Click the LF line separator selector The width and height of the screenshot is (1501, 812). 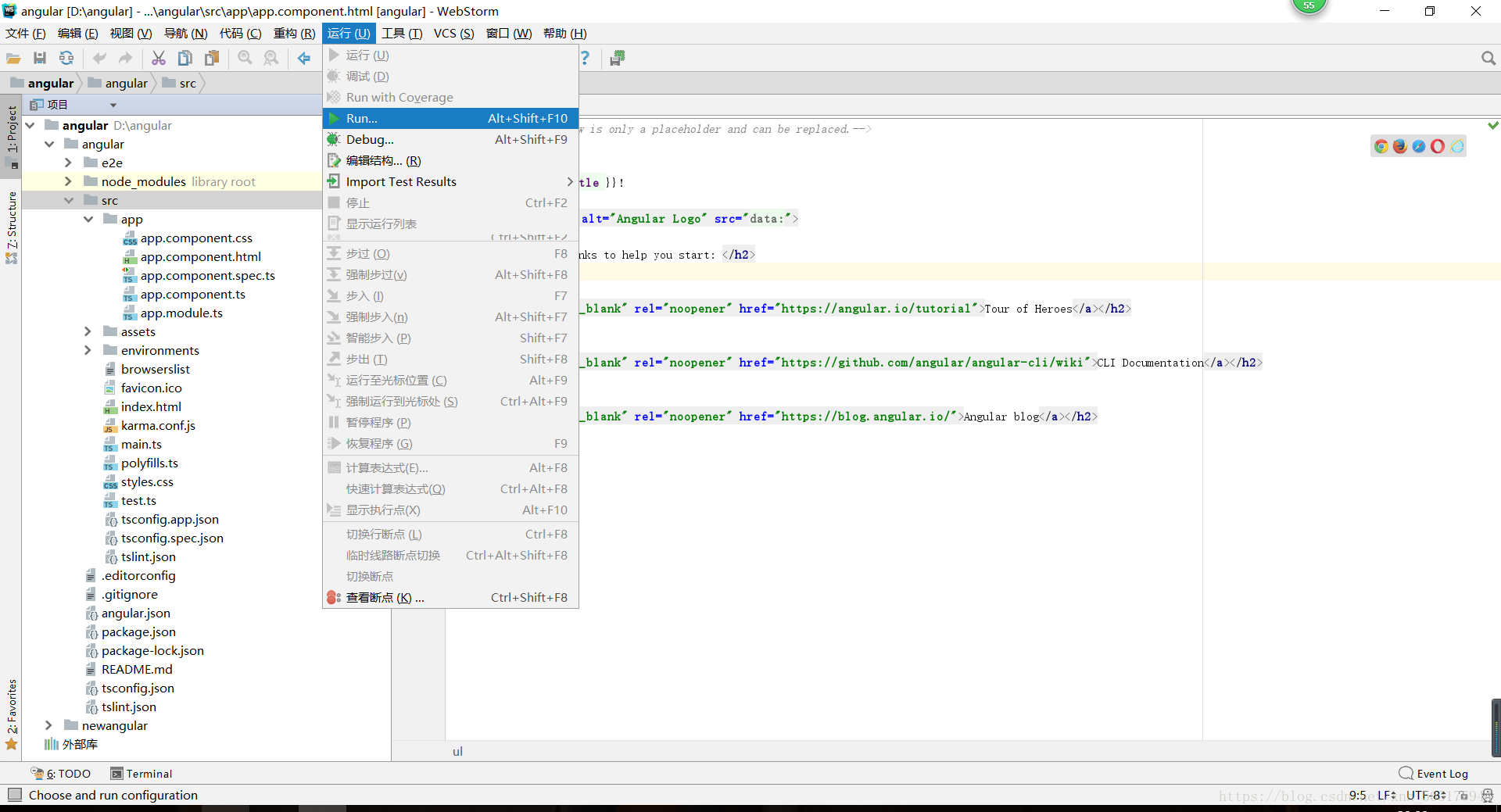(x=1387, y=795)
